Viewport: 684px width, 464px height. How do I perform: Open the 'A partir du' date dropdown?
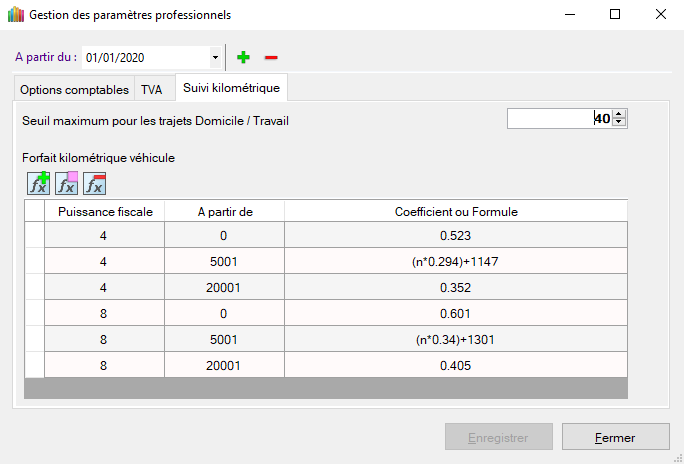click(x=215, y=57)
